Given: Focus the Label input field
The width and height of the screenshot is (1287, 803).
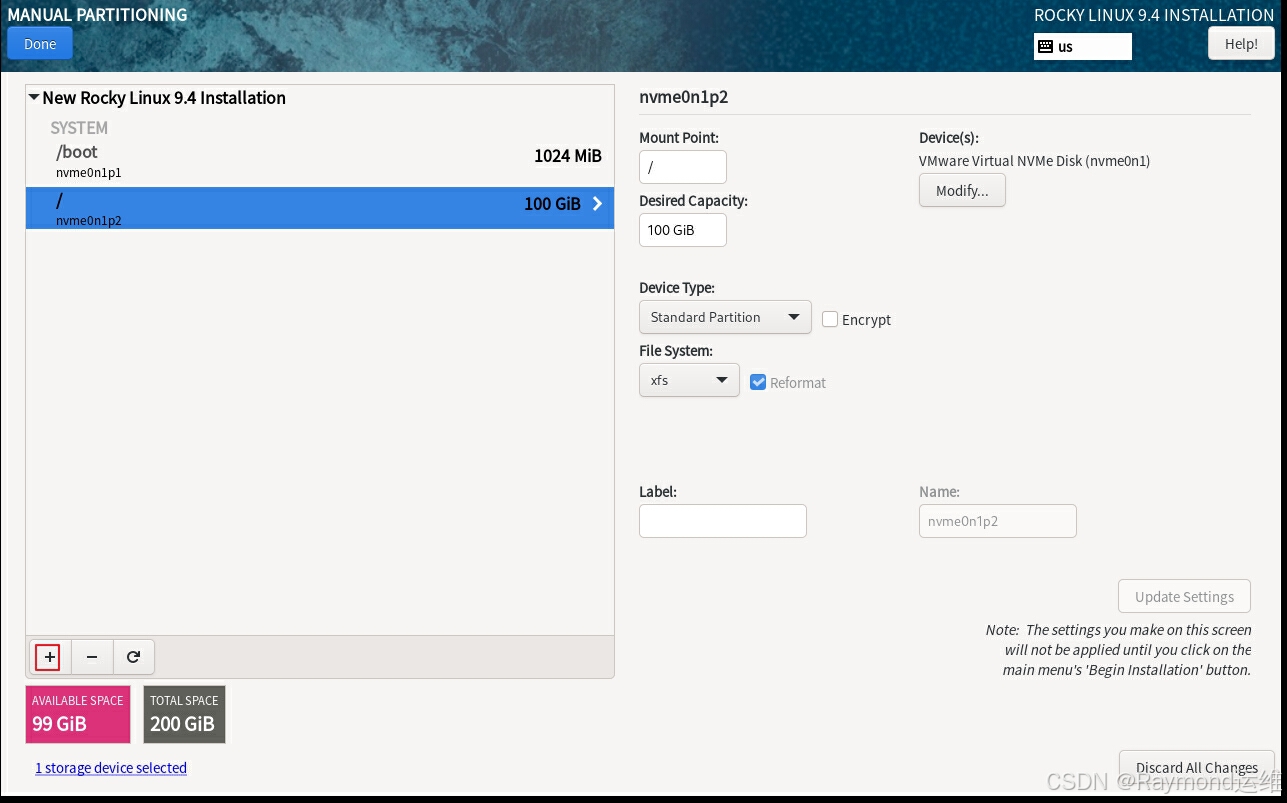Looking at the screenshot, I should tap(723, 521).
